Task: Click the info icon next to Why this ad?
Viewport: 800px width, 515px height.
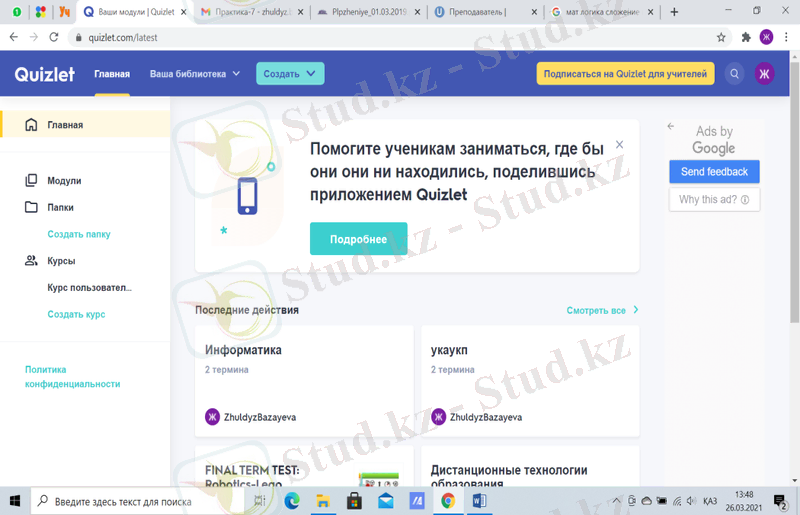Action: [x=745, y=200]
